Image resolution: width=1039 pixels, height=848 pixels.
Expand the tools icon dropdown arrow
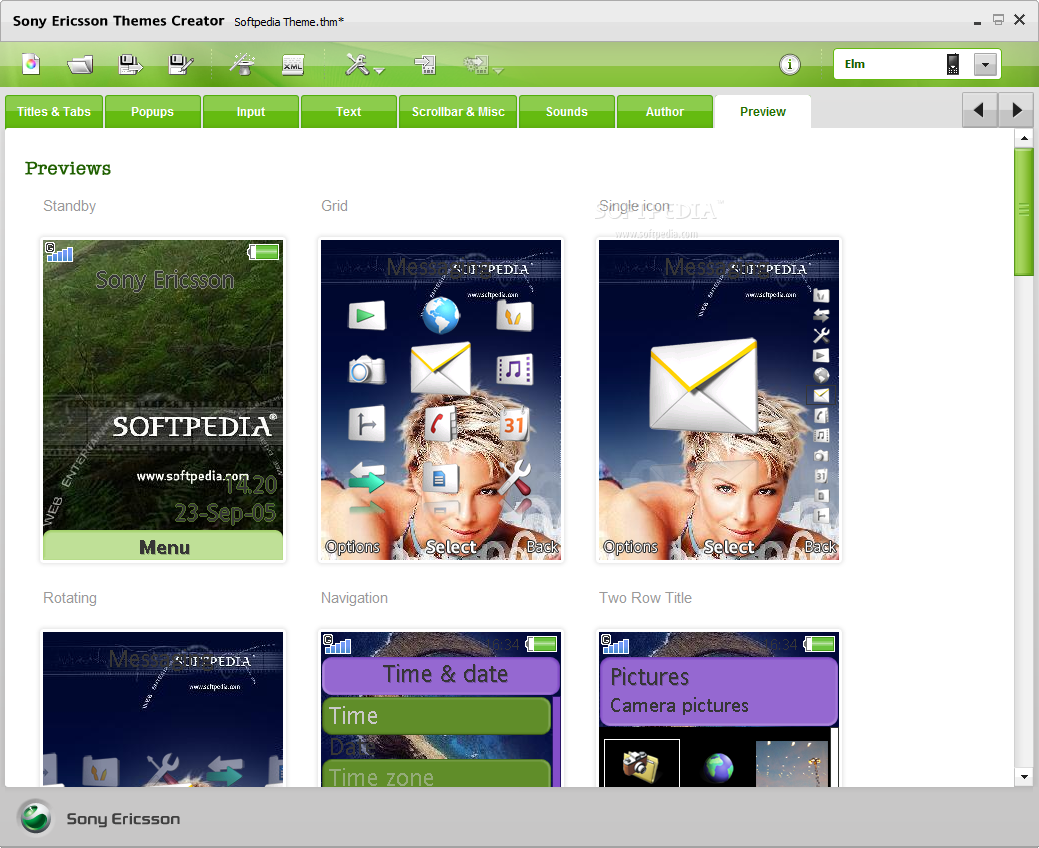[379, 70]
